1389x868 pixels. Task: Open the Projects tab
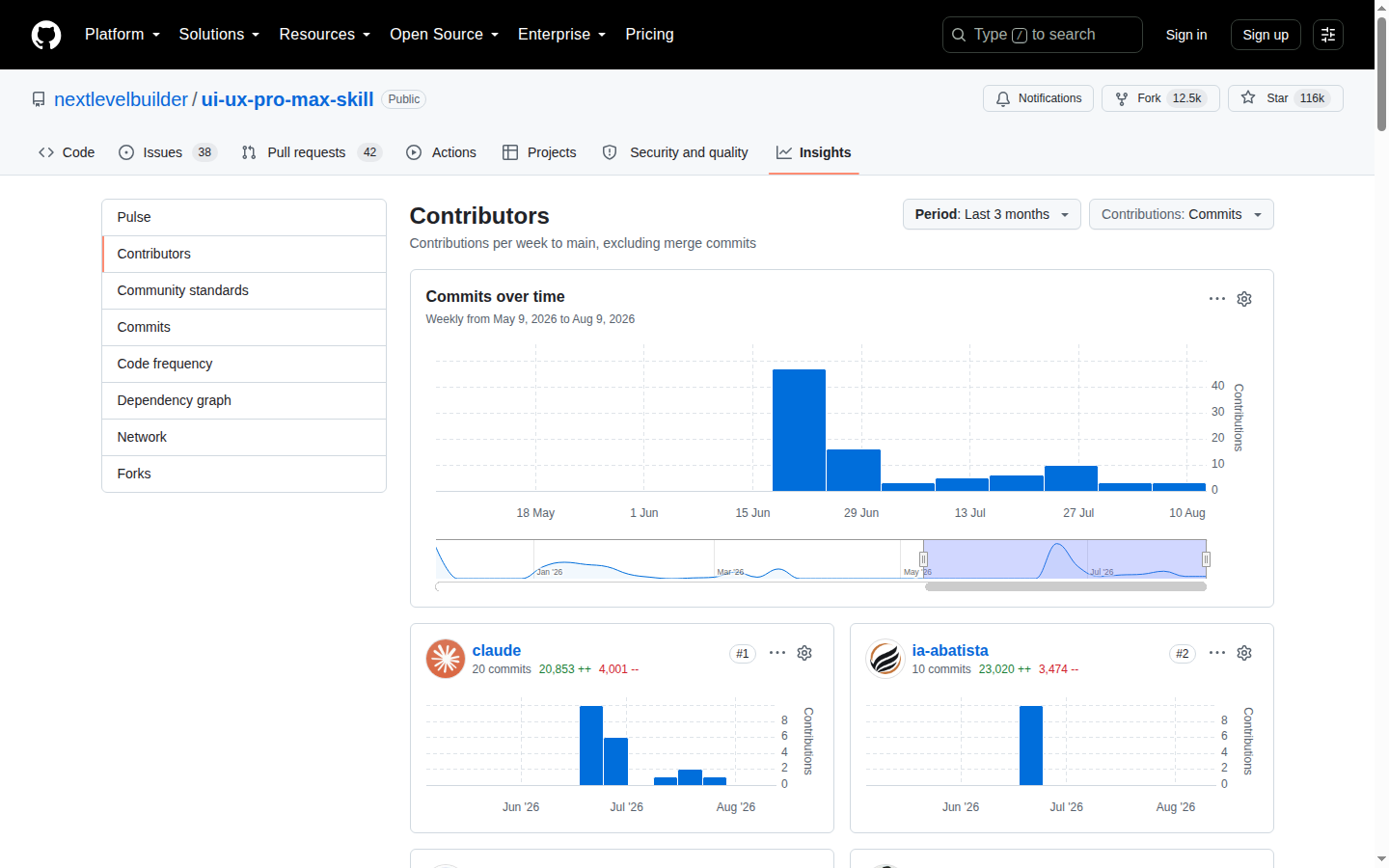(539, 152)
